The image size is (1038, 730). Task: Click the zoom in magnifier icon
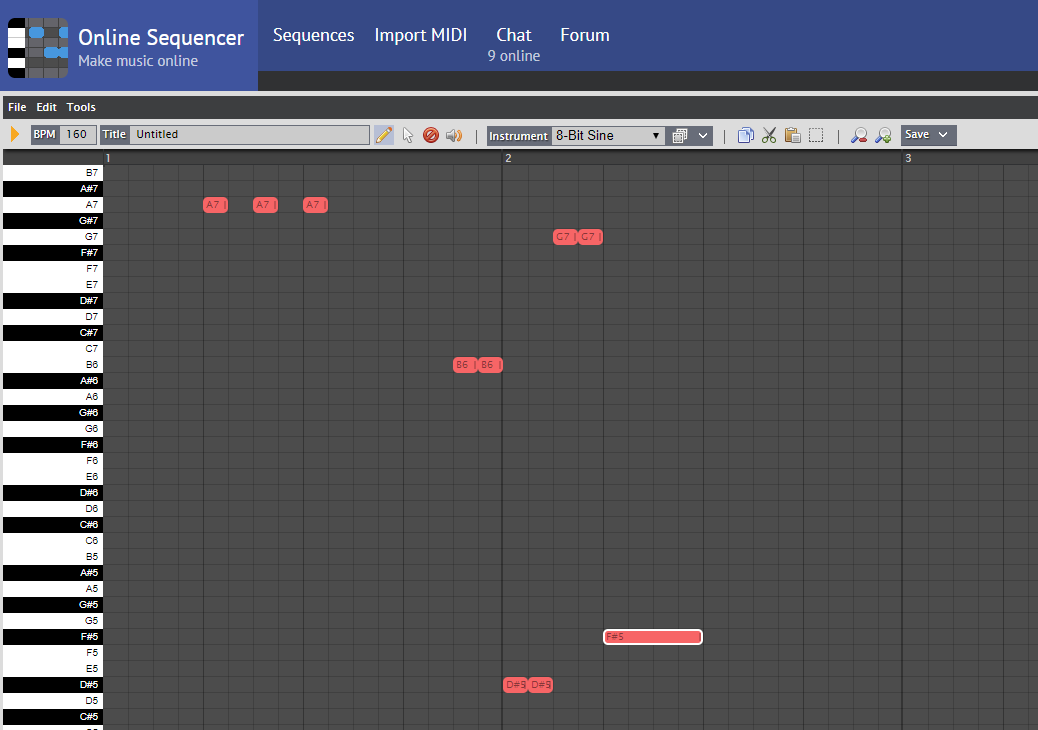pos(883,135)
